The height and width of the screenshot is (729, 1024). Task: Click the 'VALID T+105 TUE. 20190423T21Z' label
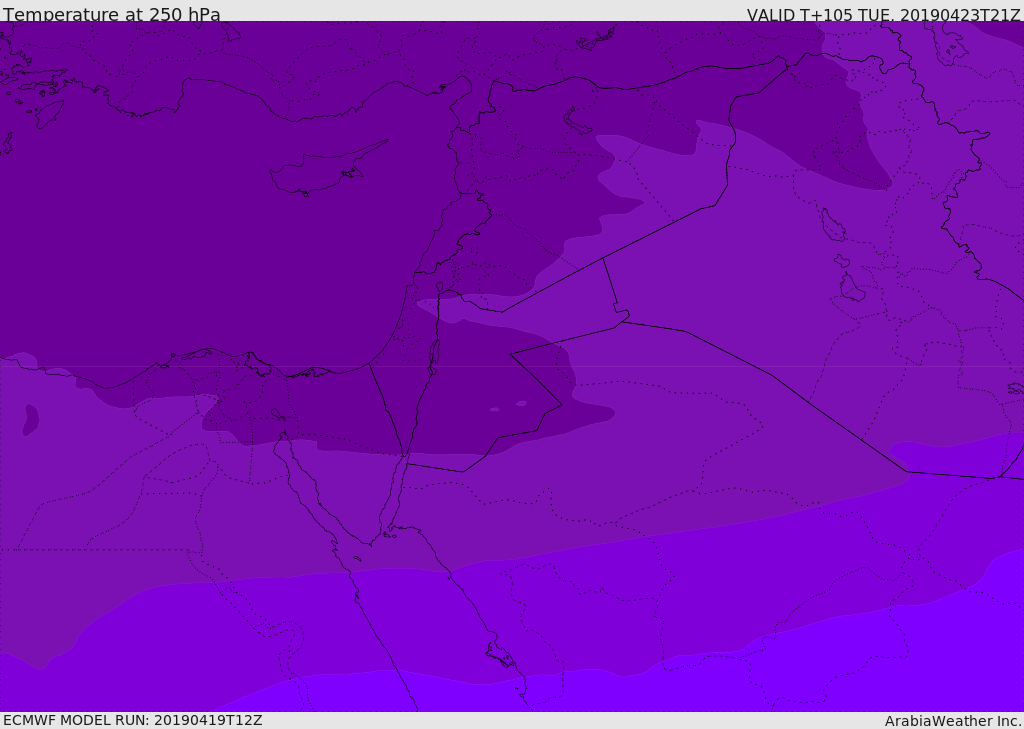point(884,14)
